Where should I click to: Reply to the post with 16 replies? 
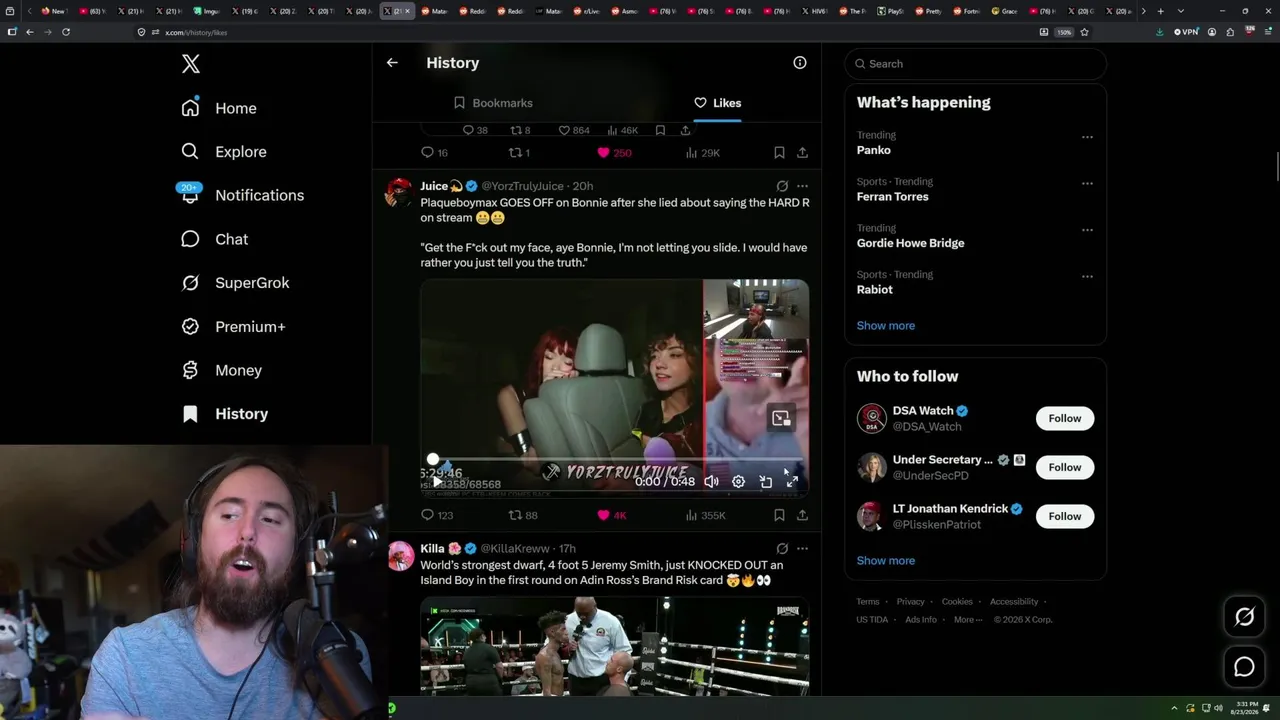pos(434,153)
